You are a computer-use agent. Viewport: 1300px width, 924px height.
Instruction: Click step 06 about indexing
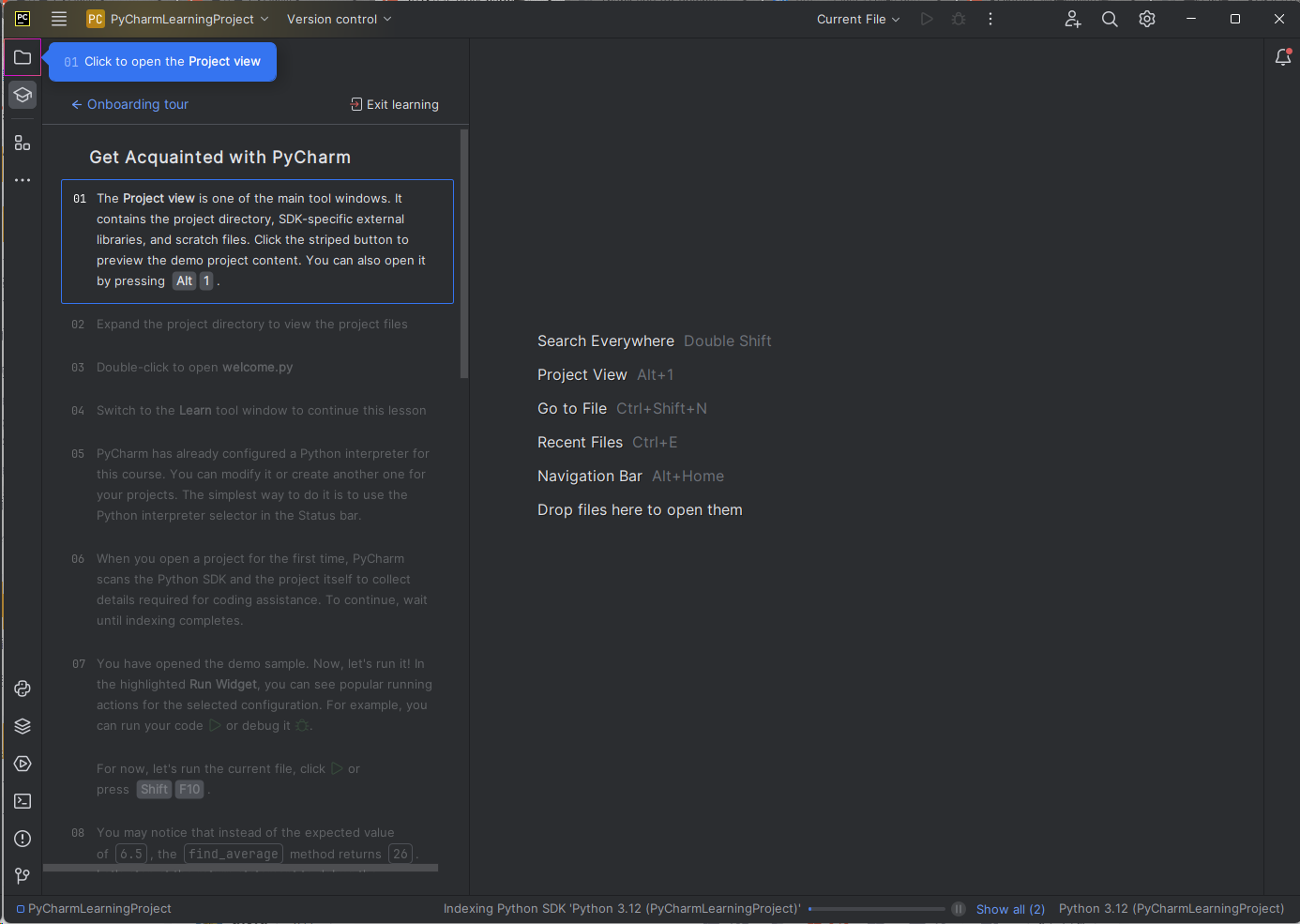coord(262,590)
